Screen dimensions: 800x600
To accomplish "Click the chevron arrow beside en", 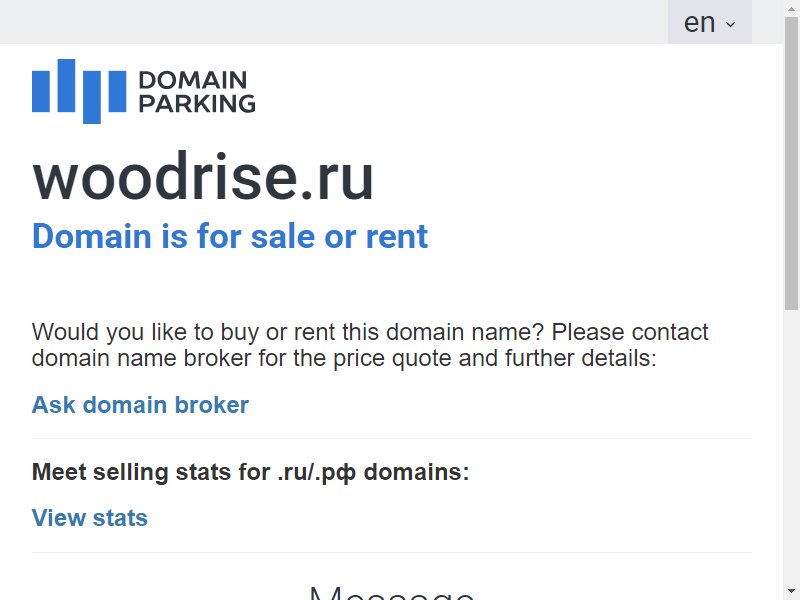I will tap(731, 24).
